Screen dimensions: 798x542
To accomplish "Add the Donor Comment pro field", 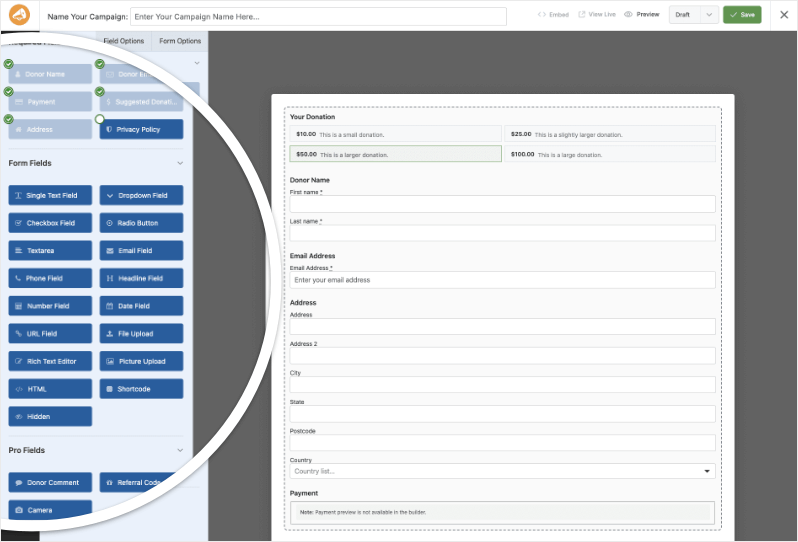I will (x=50, y=482).
